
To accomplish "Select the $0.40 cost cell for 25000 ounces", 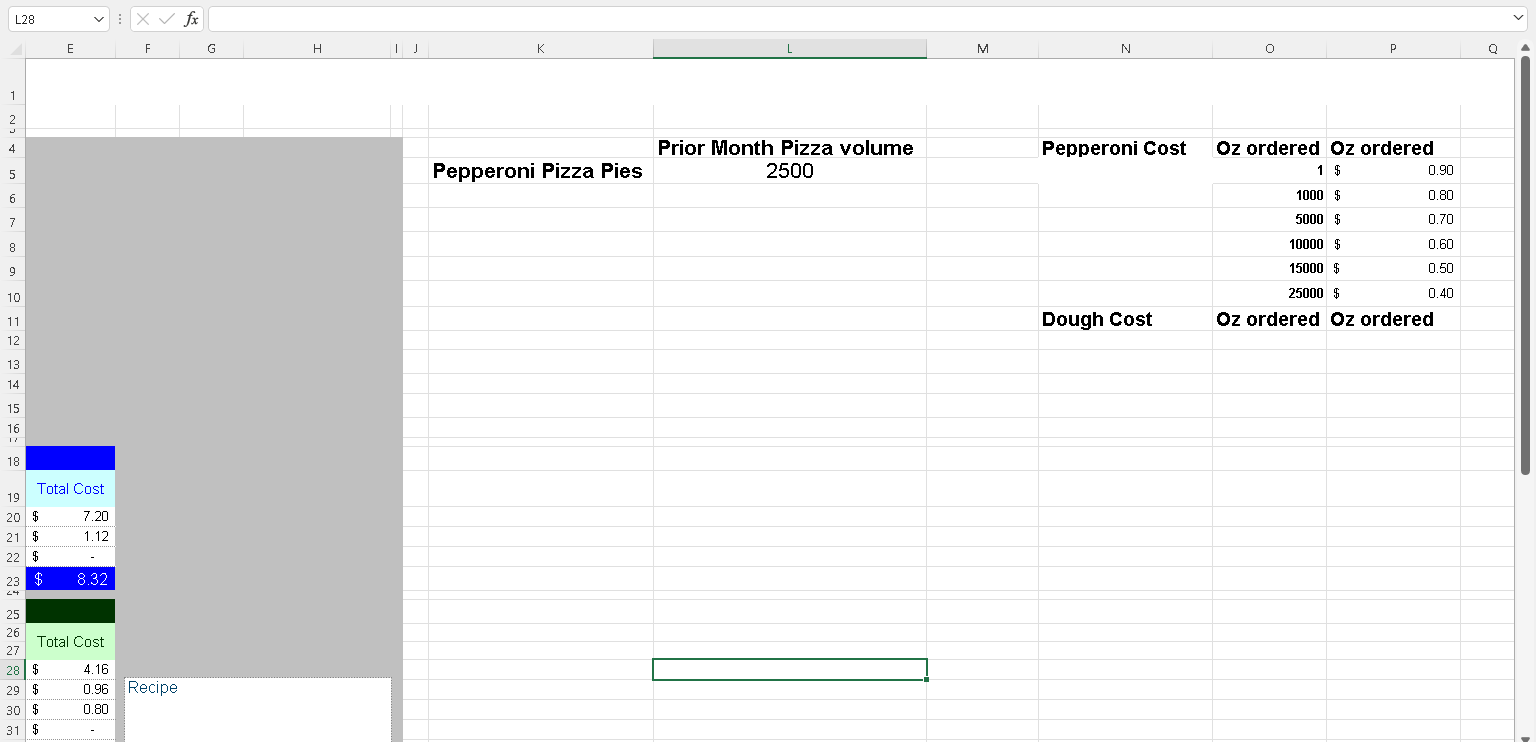I will coord(1393,293).
